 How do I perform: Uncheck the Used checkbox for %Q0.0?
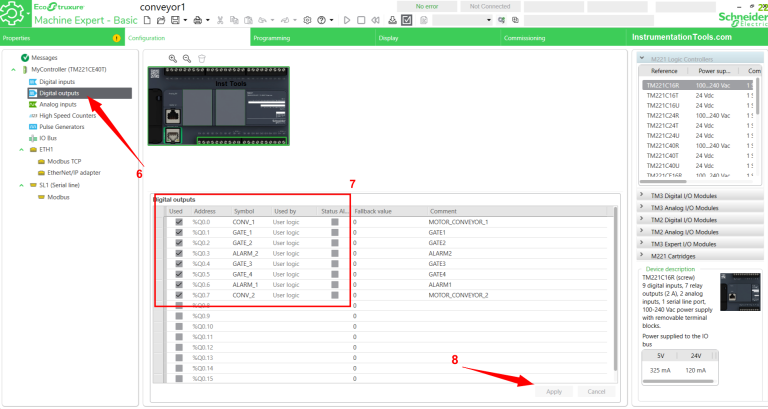click(x=179, y=222)
